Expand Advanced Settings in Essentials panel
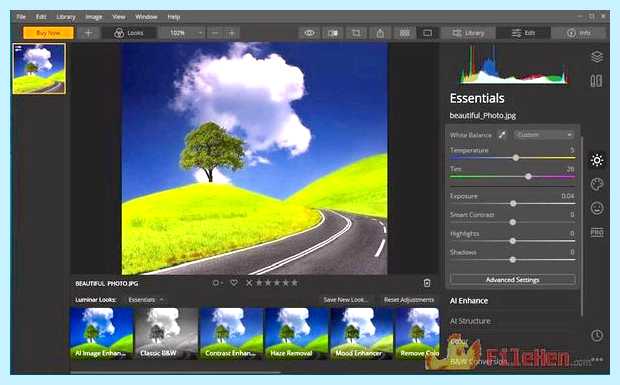620x385 pixels. (512, 280)
